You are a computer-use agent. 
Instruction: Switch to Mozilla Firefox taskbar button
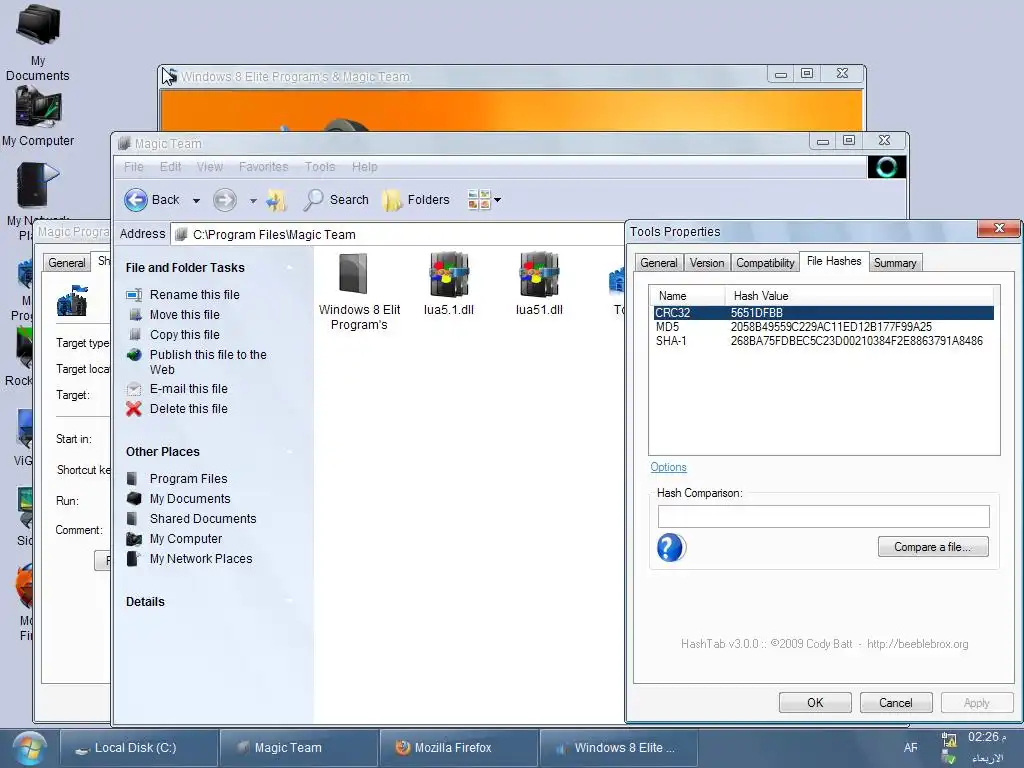tap(459, 748)
